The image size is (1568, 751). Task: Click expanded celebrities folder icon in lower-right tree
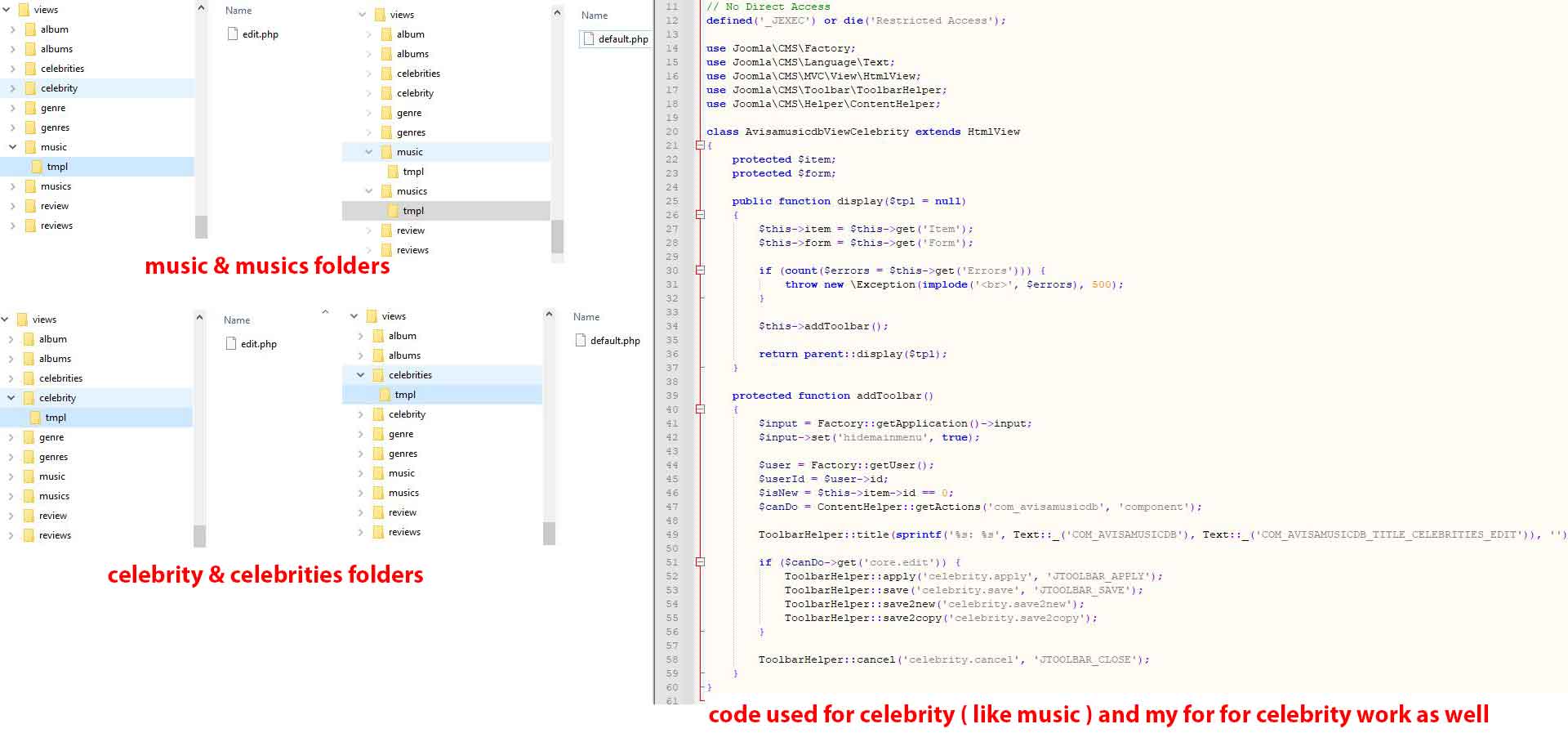pos(378,375)
